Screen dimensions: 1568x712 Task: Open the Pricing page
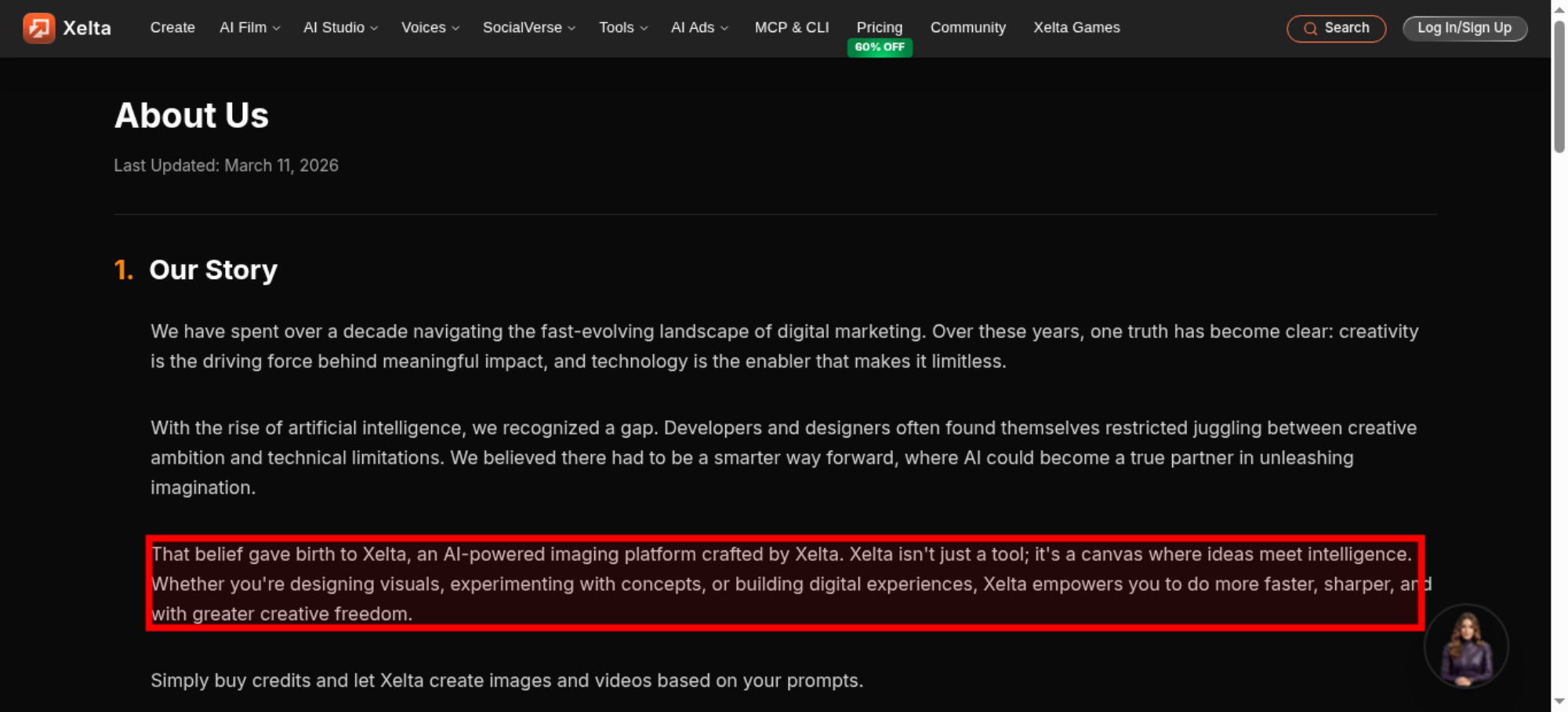[x=880, y=27]
